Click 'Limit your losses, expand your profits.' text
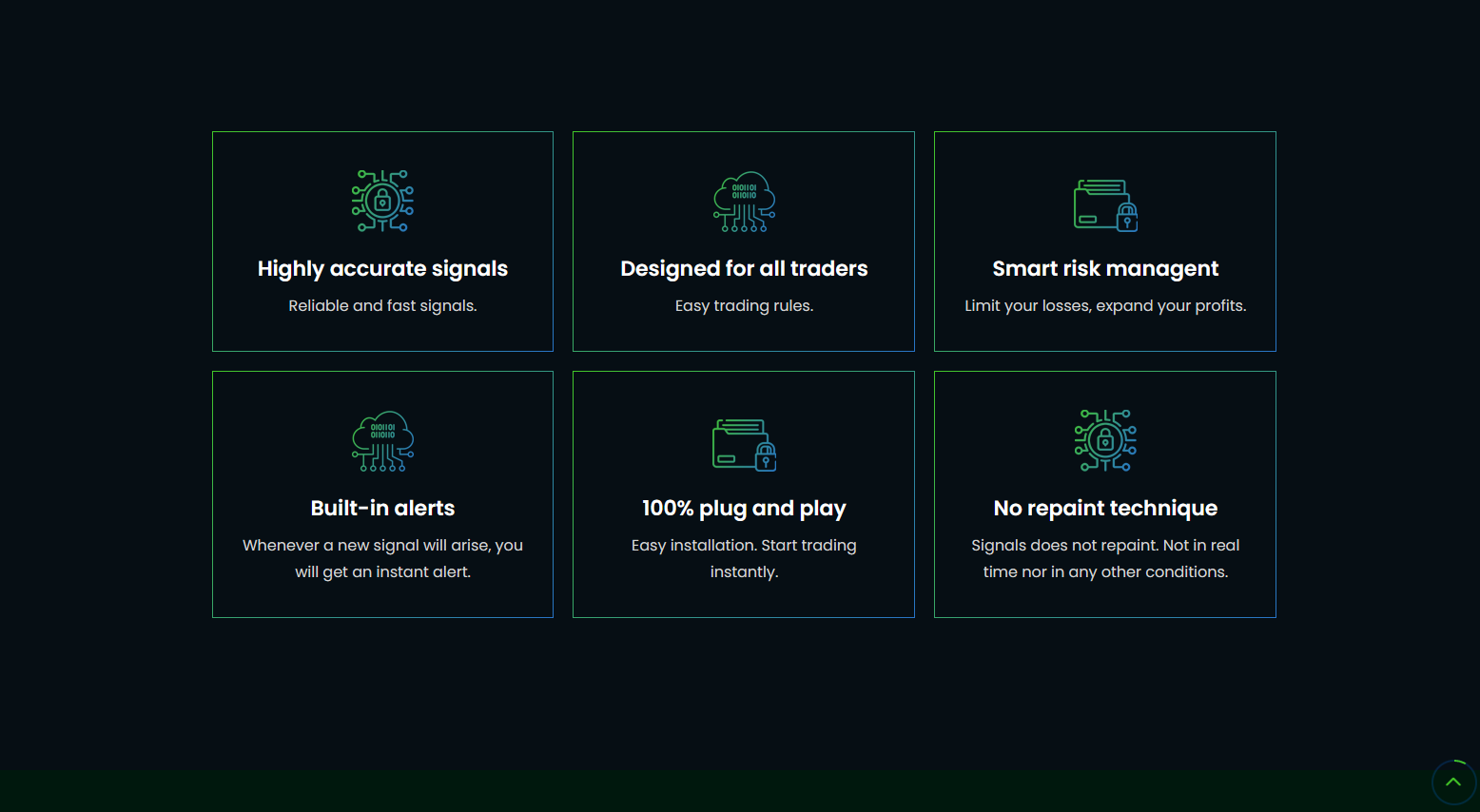This screenshot has height=812, width=1480. [1105, 306]
